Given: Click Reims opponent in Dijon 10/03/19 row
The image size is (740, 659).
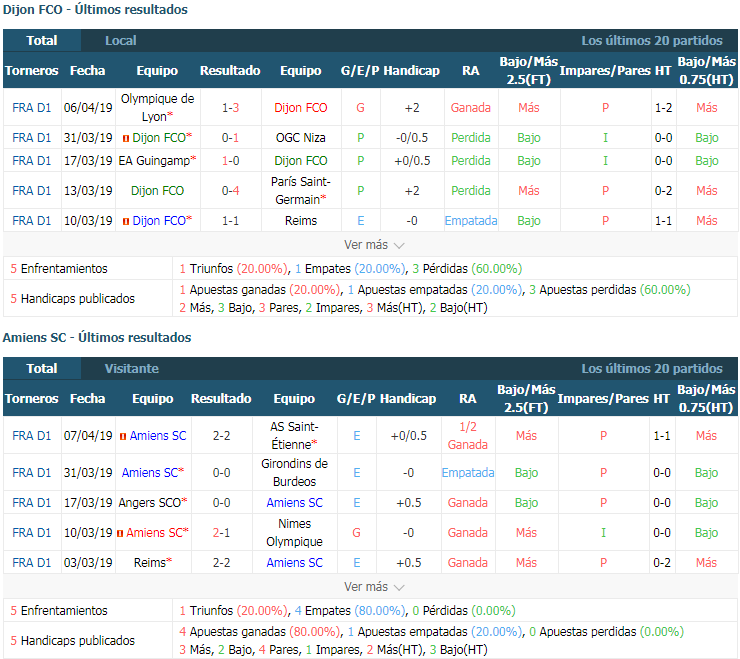Looking at the screenshot, I should tap(301, 221).
